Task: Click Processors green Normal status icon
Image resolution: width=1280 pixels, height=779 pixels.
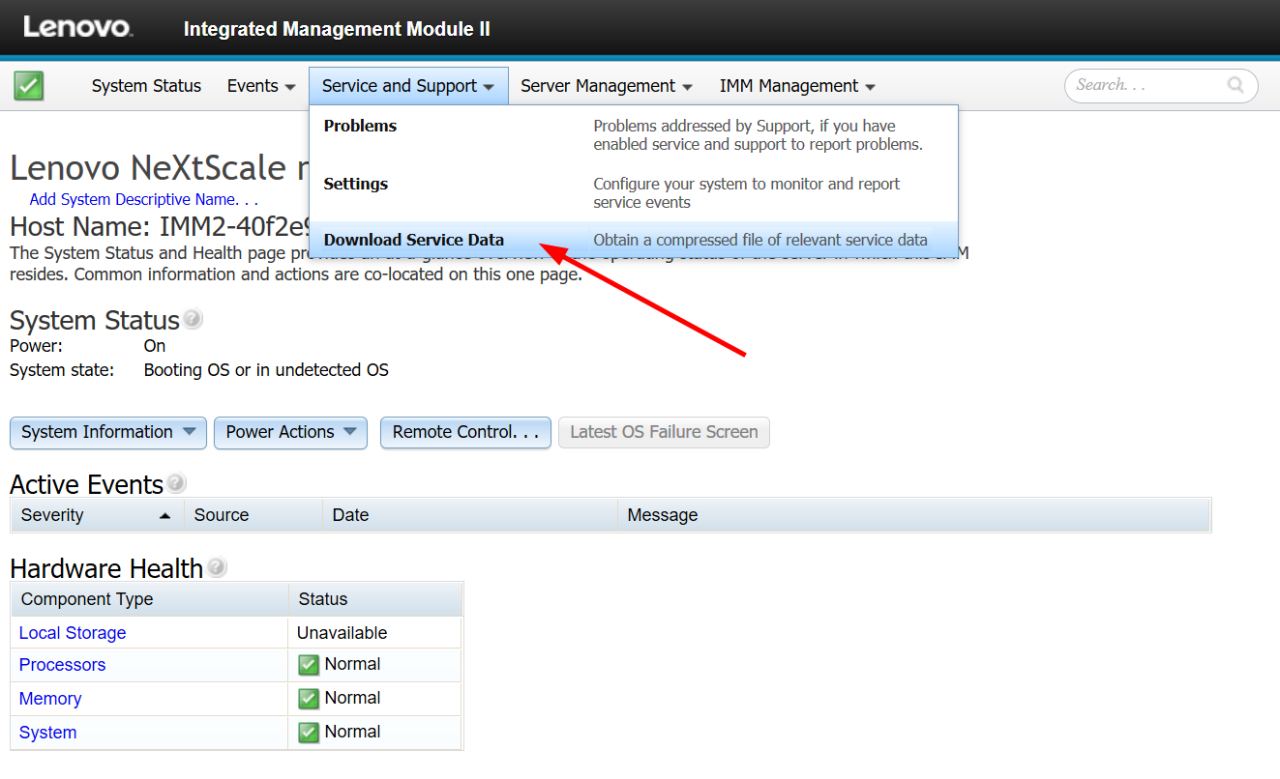Action: tap(309, 665)
